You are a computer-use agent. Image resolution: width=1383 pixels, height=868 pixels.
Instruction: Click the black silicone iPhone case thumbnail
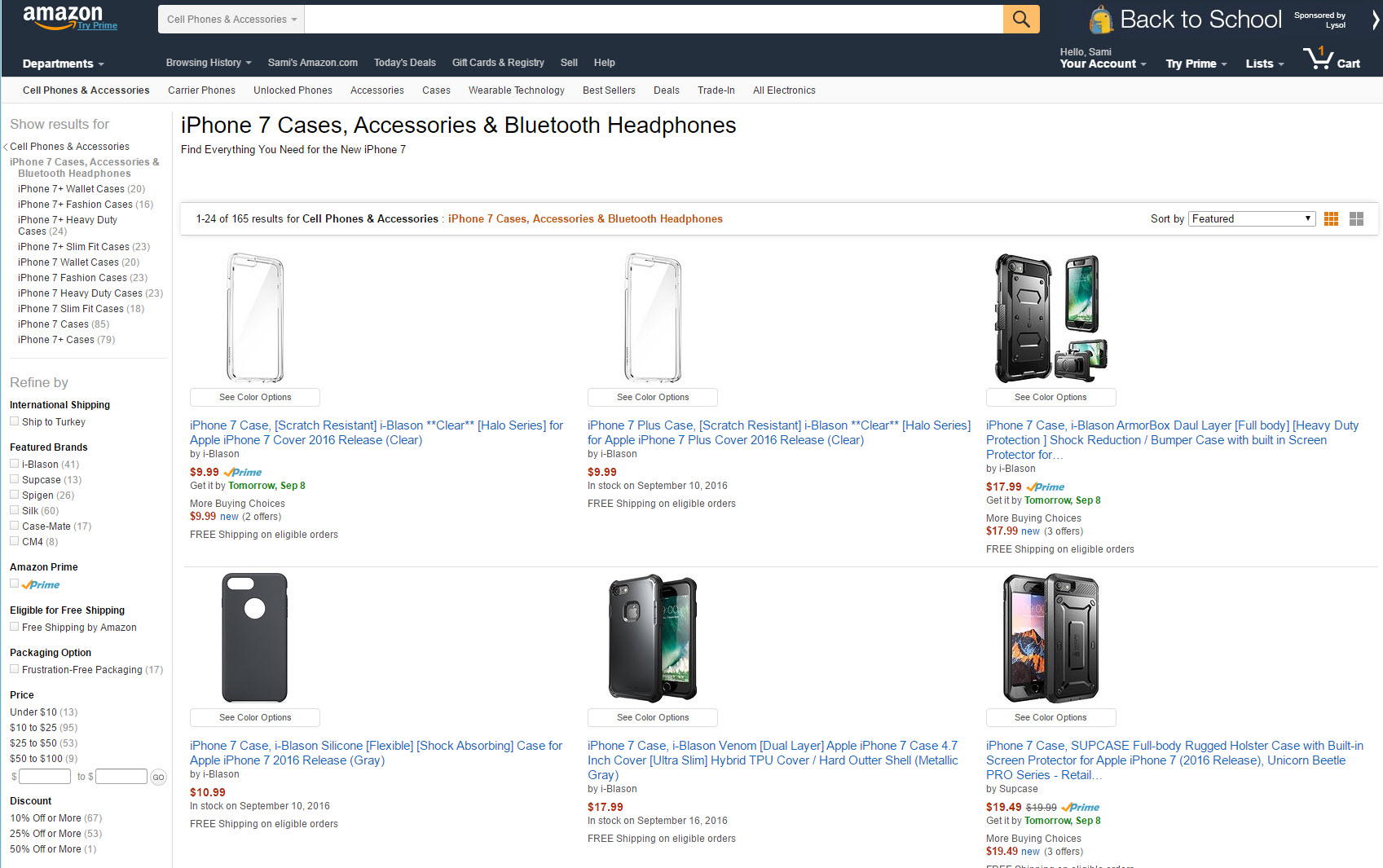pyautogui.click(x=255, y=637)
